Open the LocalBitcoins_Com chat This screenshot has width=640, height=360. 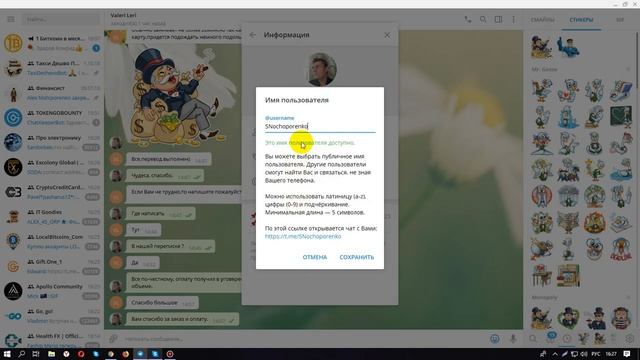pos(52,242)
